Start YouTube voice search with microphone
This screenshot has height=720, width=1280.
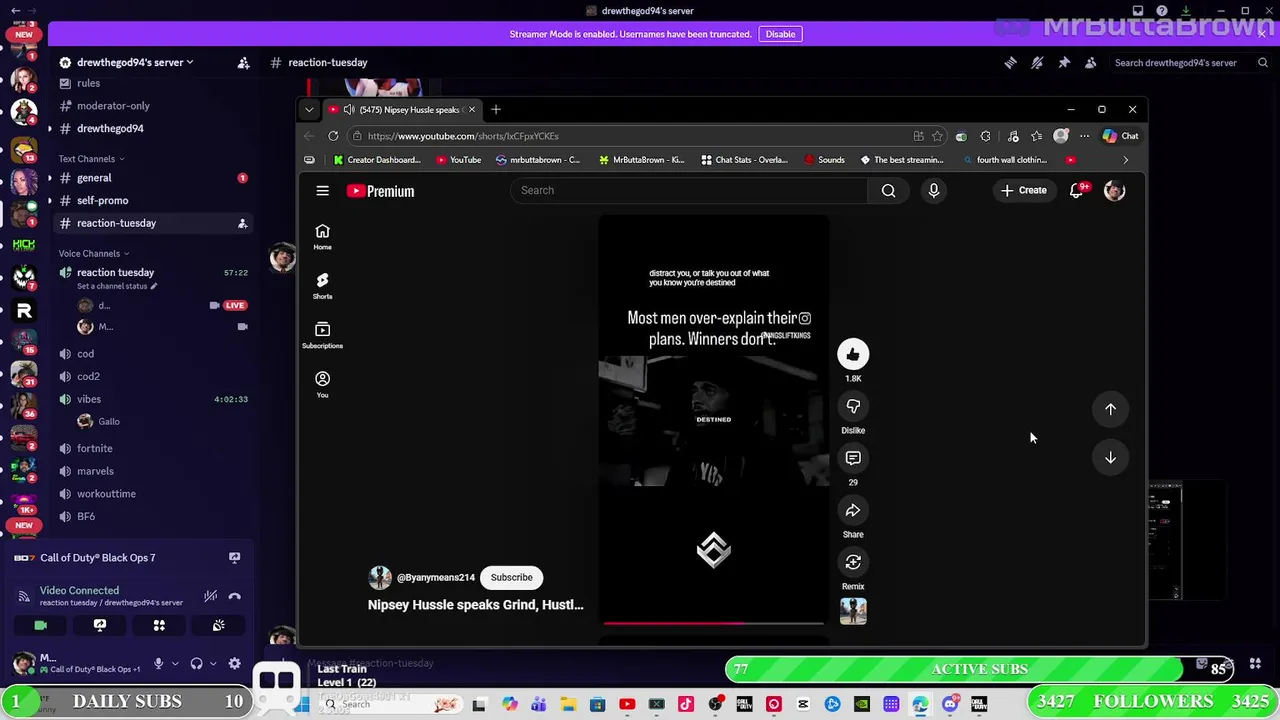coord(933,190)
